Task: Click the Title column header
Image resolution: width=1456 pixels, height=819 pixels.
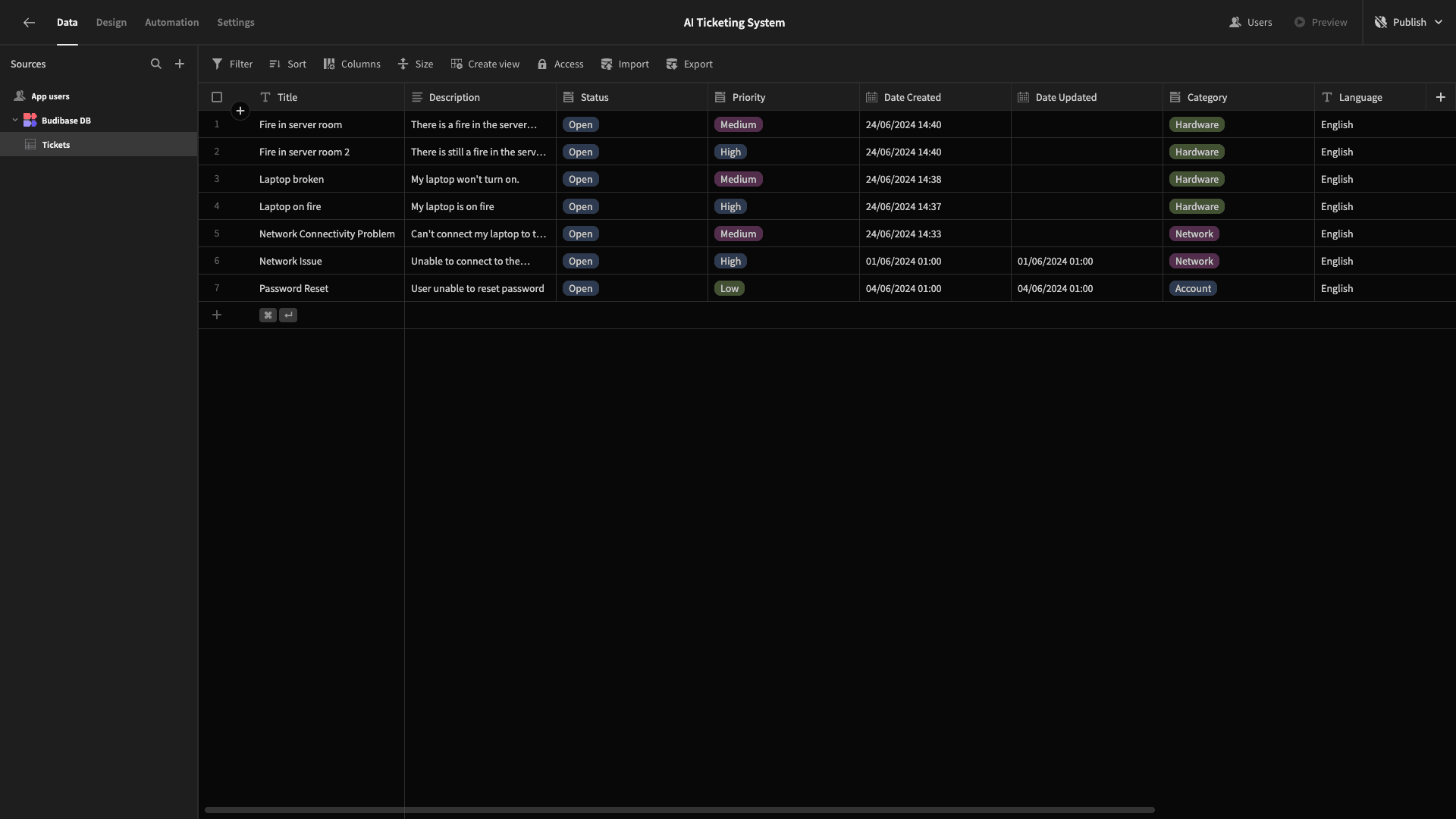Action: tap(328, 97)
